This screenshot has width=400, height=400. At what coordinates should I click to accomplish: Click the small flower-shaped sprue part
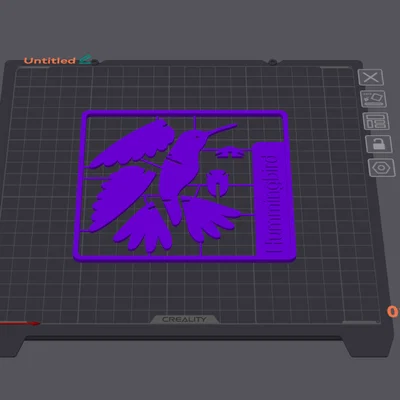[229, 152]
